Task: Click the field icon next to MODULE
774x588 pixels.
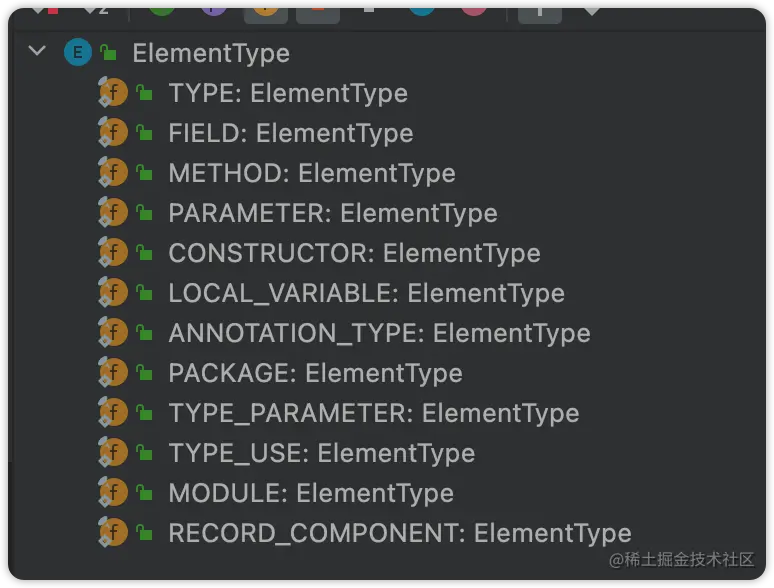Action: [114, 493]
